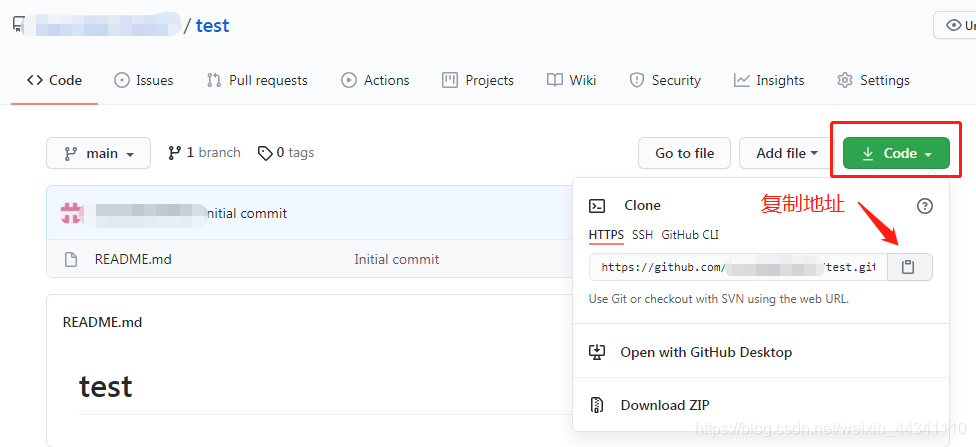Open the Code tab
Screen dimensions: 976x447
tap(54, 80)
